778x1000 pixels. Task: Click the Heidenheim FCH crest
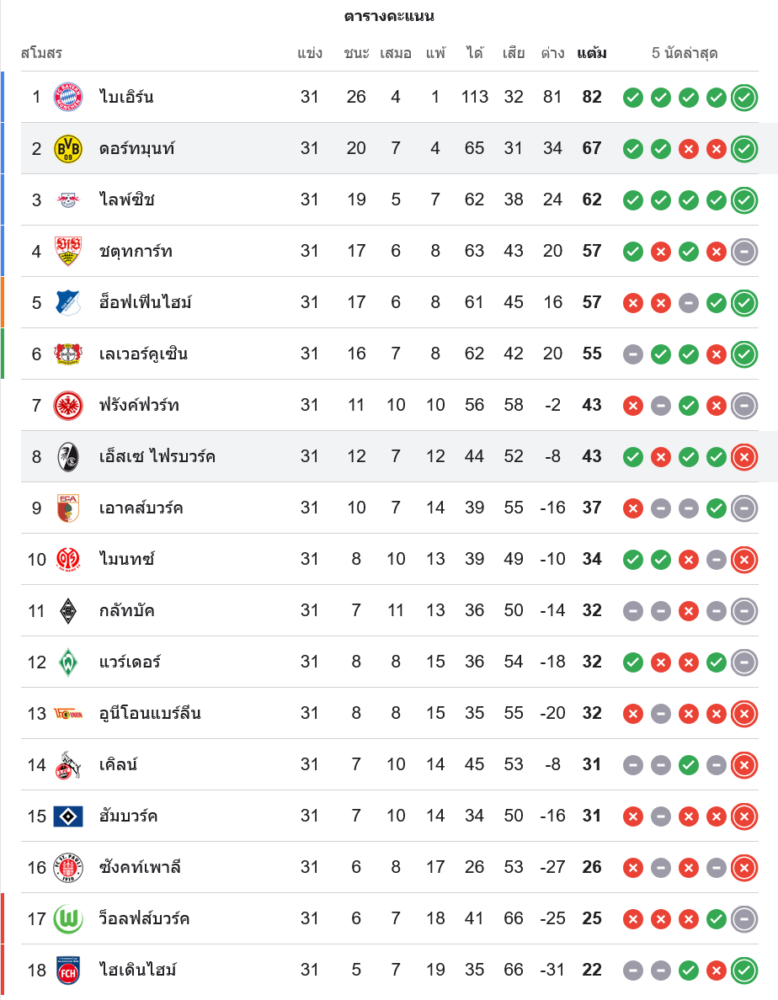coord(68,970)
